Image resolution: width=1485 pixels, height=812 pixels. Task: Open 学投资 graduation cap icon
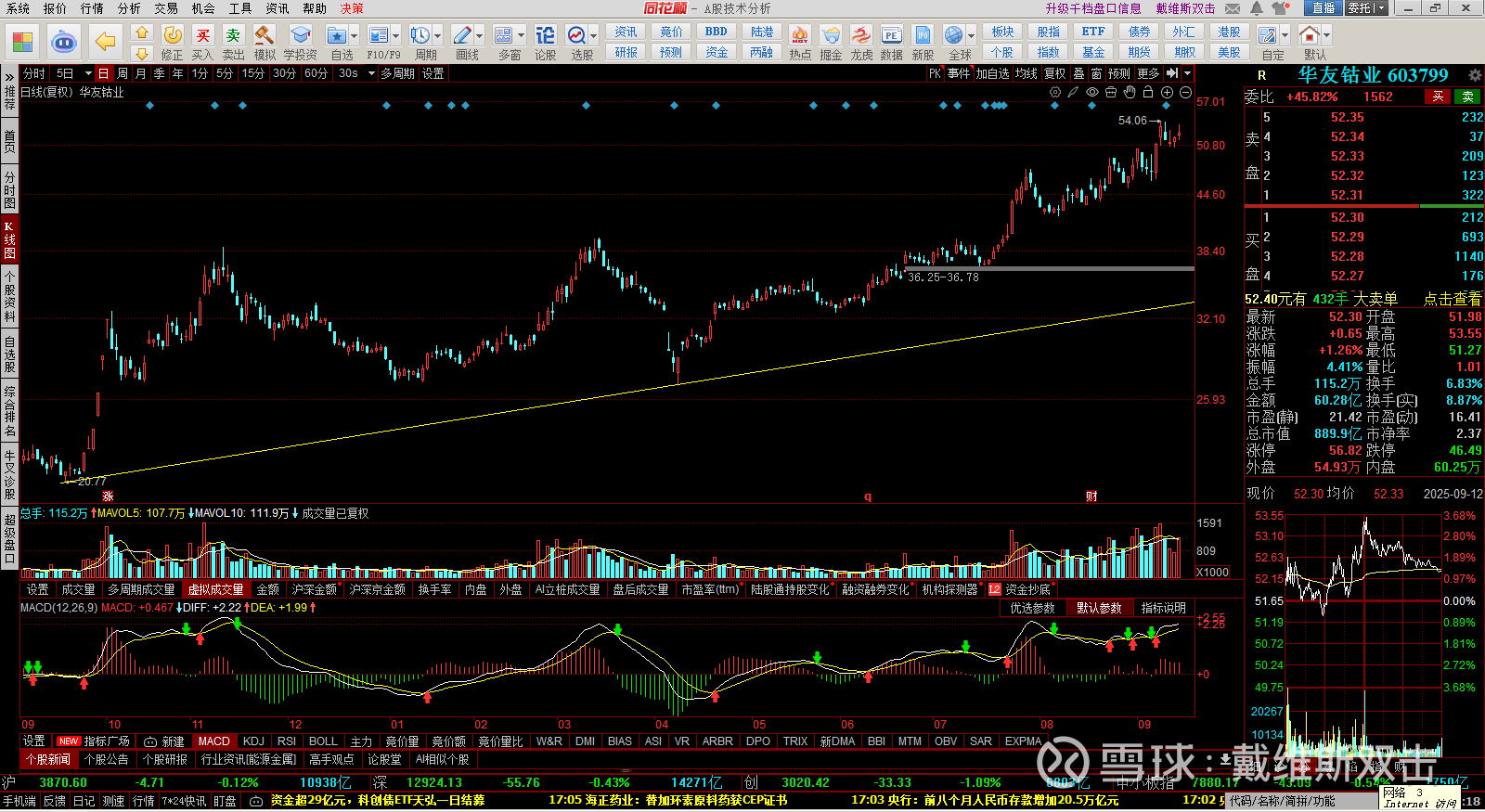pyautogui.click(x=300, y=43)
